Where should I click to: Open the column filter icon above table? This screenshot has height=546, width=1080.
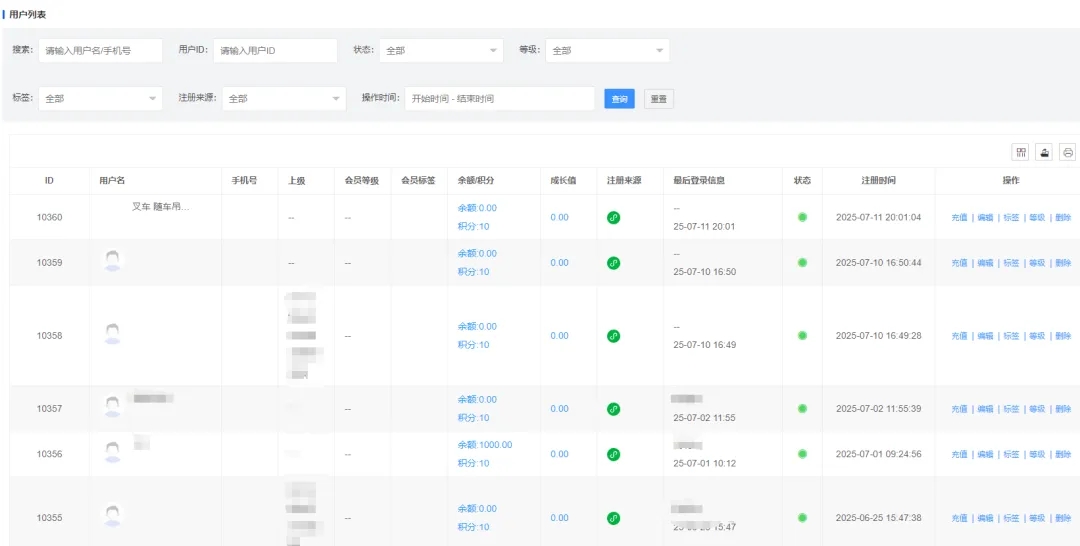[x=1021, y=152]
